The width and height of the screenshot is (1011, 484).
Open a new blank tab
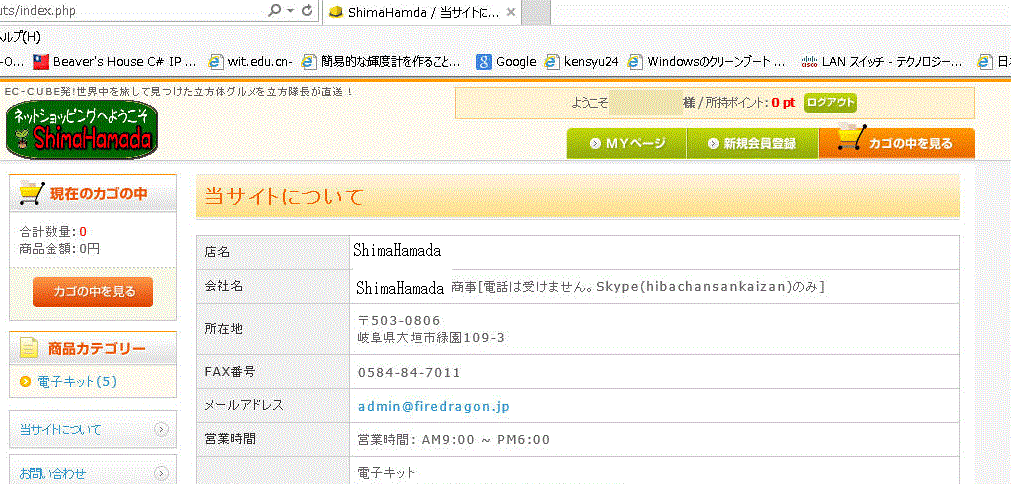point(536,12)
